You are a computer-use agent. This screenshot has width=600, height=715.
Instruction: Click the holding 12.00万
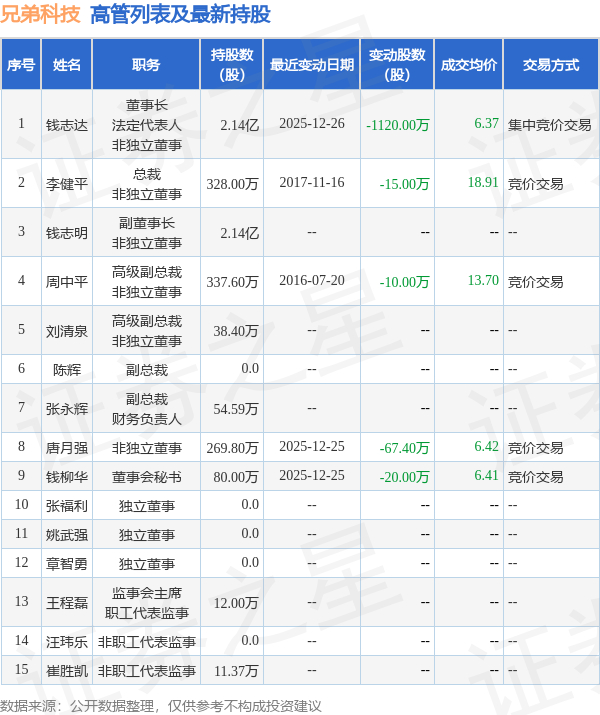pos(236,603)
